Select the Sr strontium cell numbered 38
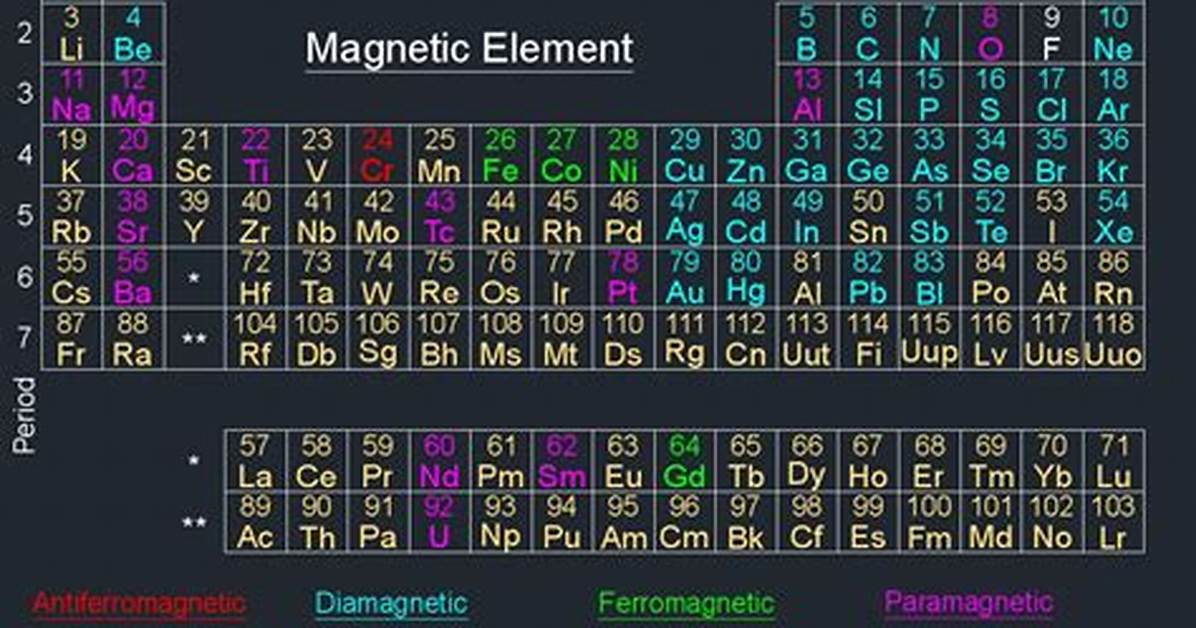This screenshot has height=628, width=1196. click(x=133, y=217)
